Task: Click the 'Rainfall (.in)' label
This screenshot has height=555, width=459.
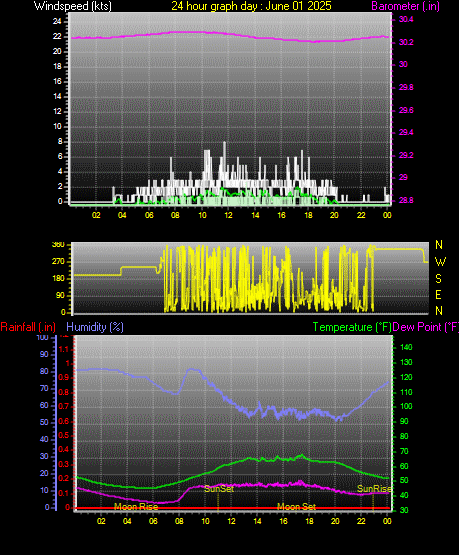Action: click(x=28, y=327)
